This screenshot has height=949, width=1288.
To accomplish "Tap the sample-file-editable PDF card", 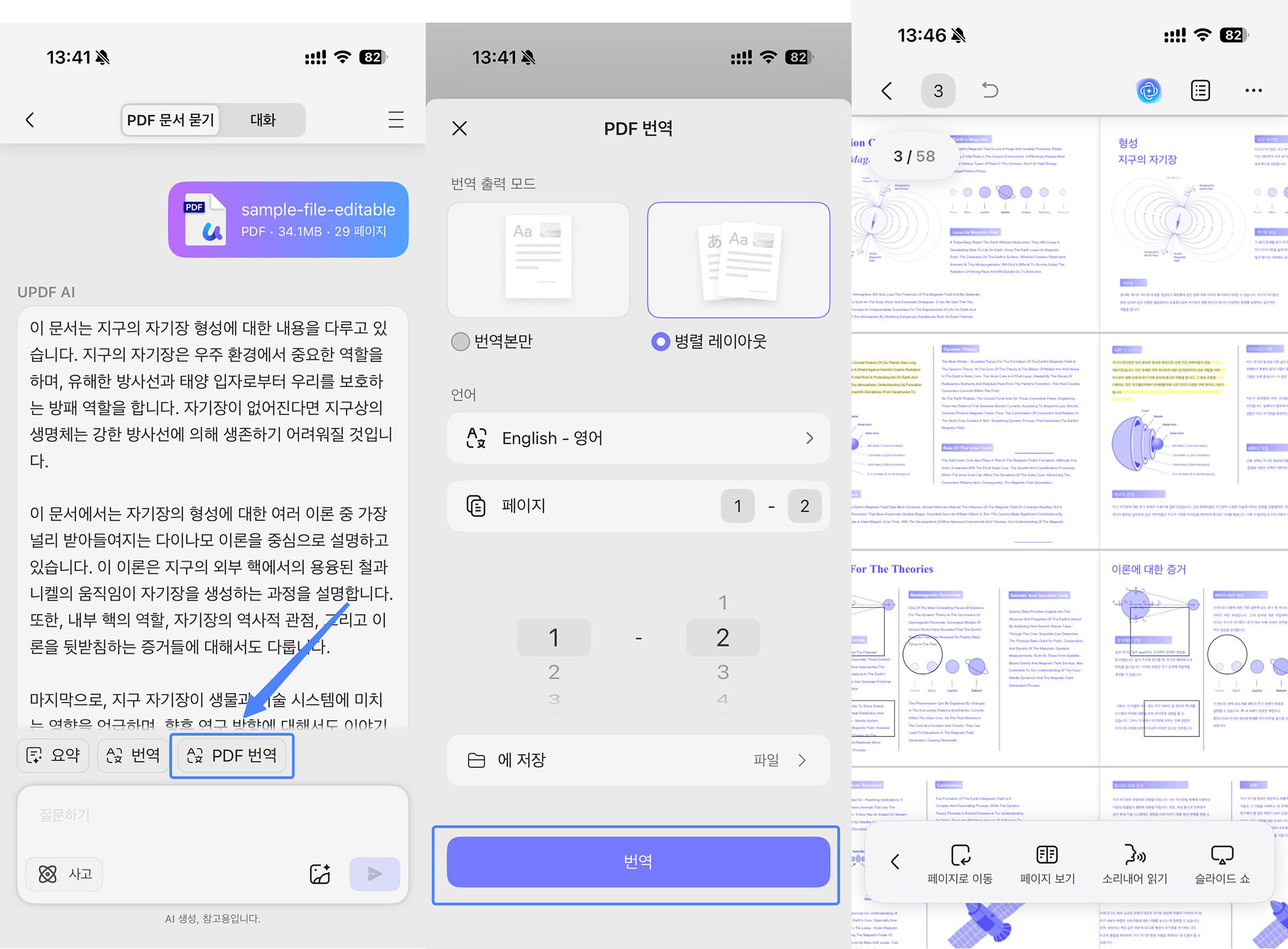I will [288, 219].
